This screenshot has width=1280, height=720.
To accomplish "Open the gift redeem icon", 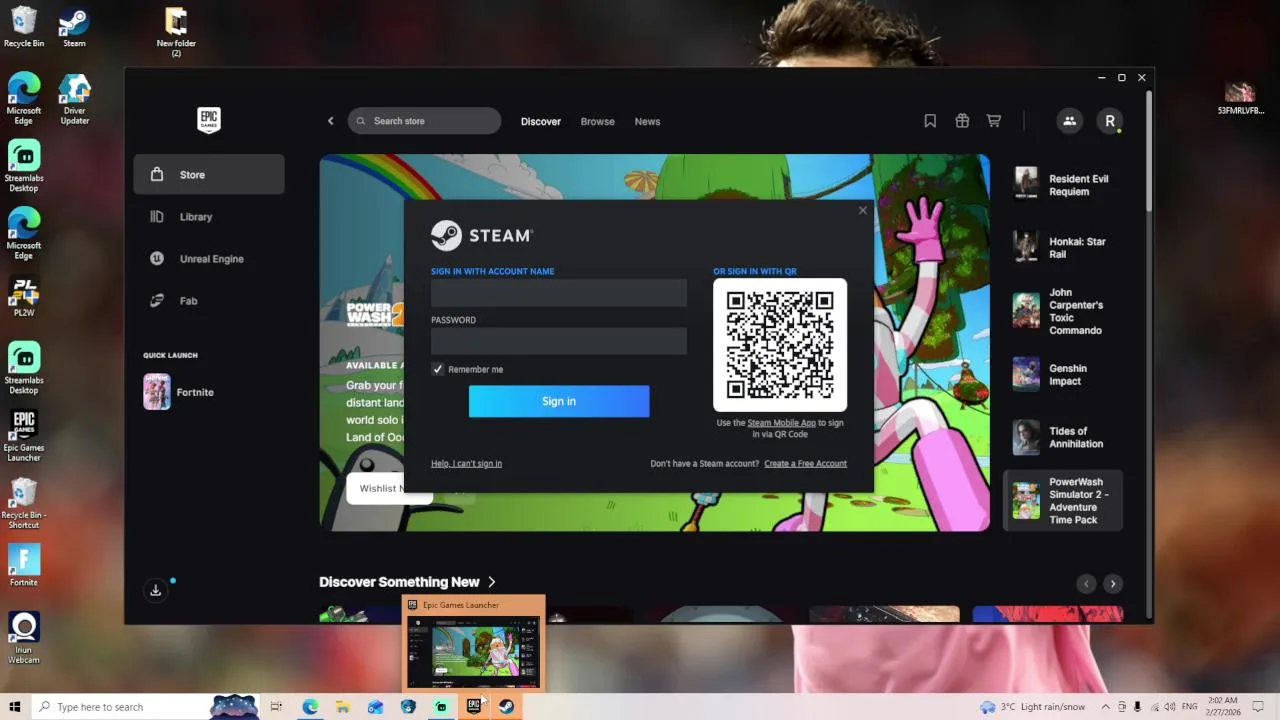I will click(x=962, y=121).
